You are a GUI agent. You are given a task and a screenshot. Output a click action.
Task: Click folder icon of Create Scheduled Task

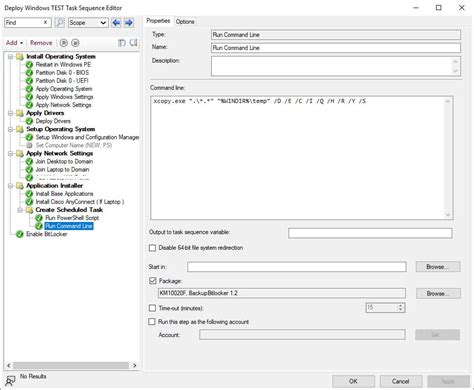[x=29, y=210]
